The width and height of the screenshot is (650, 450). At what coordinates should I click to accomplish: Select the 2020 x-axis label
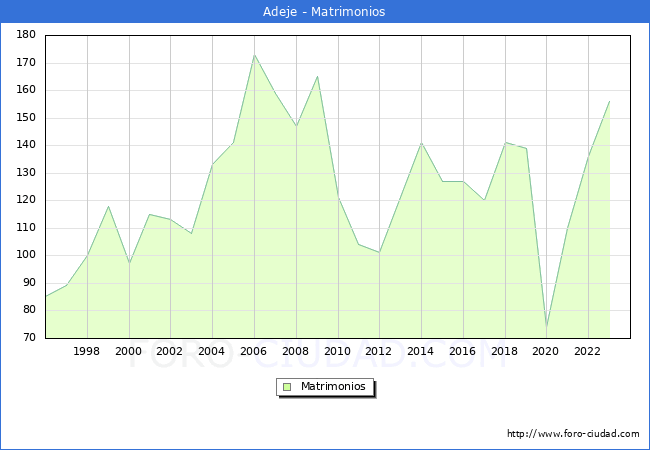click(x=545, y=351)
